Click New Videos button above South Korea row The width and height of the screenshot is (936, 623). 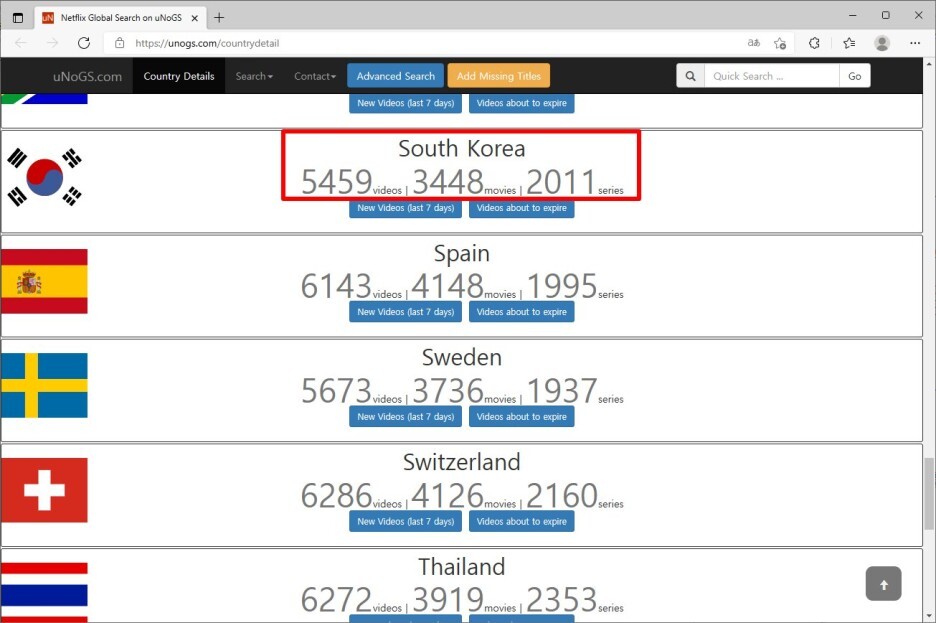[x=405, y=103]
